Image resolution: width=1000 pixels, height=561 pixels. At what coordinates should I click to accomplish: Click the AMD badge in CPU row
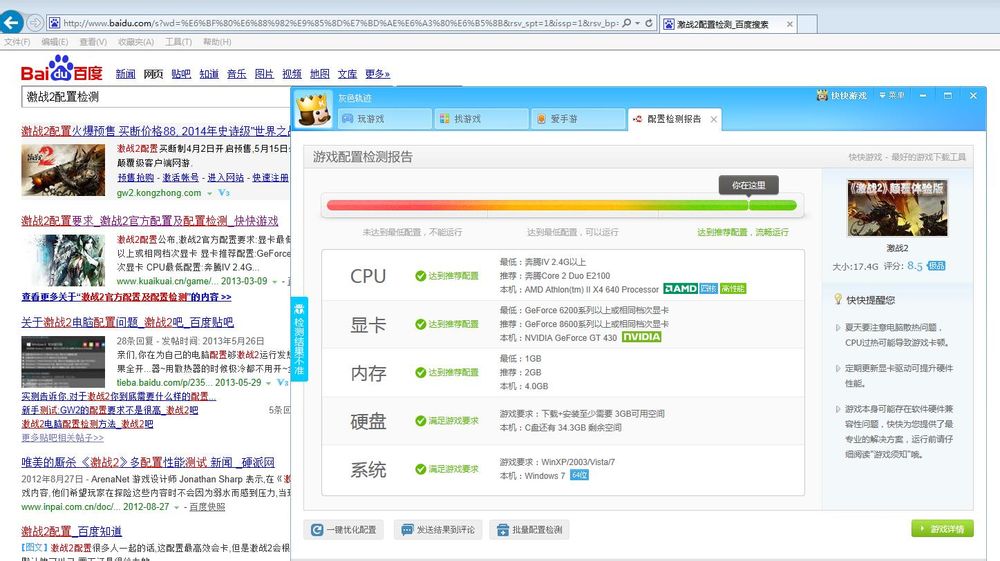click(680, 289)
